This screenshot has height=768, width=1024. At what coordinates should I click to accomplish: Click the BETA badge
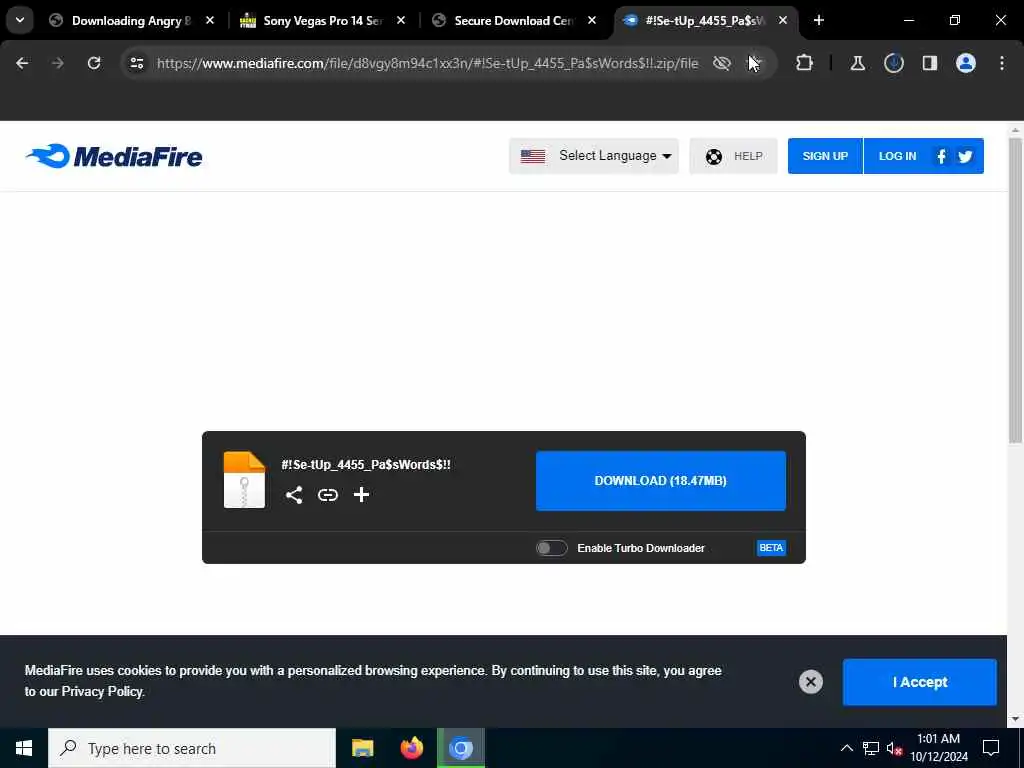[771, 548]
